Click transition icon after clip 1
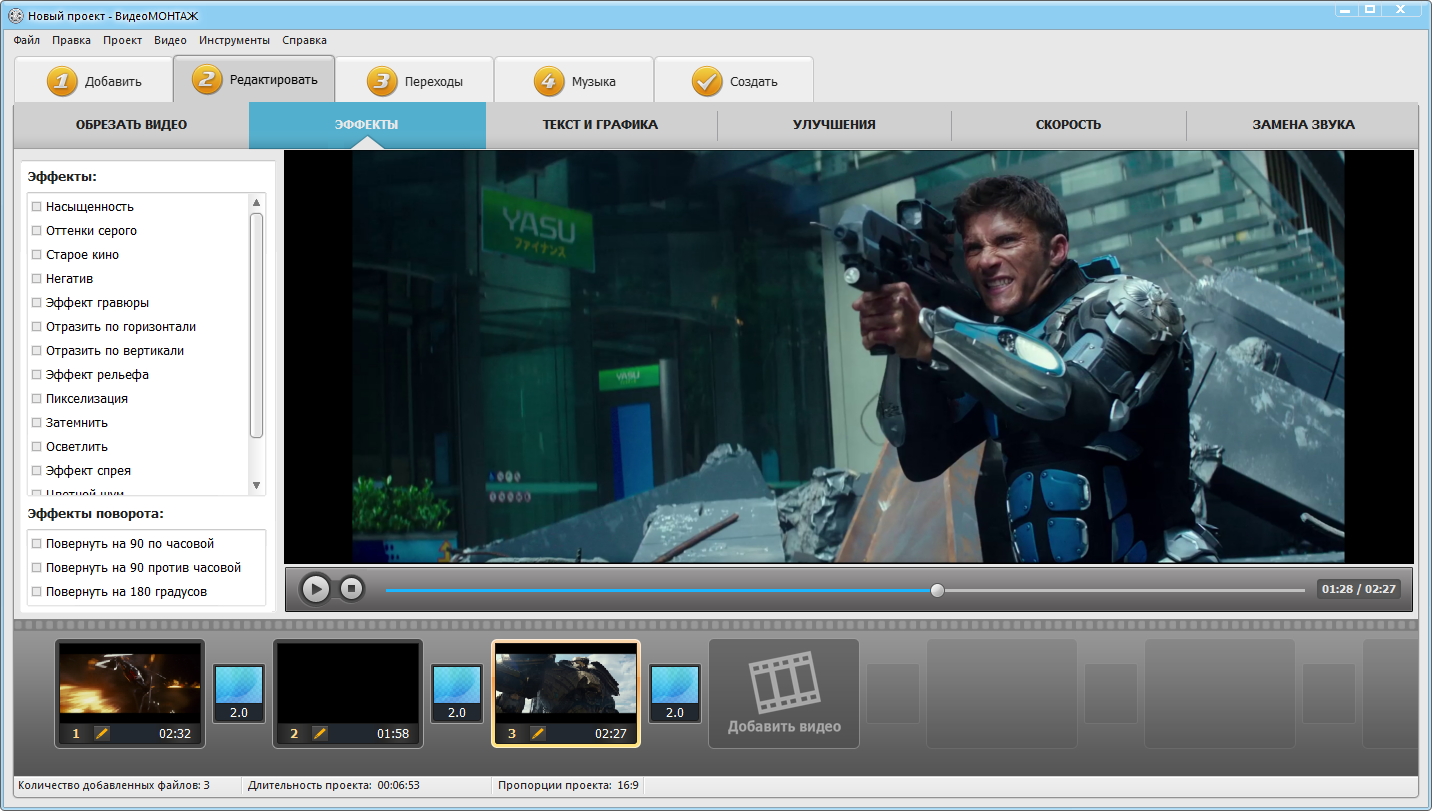Image resolution: width=1432 pixels, height=811 pixels. [239, 694]
